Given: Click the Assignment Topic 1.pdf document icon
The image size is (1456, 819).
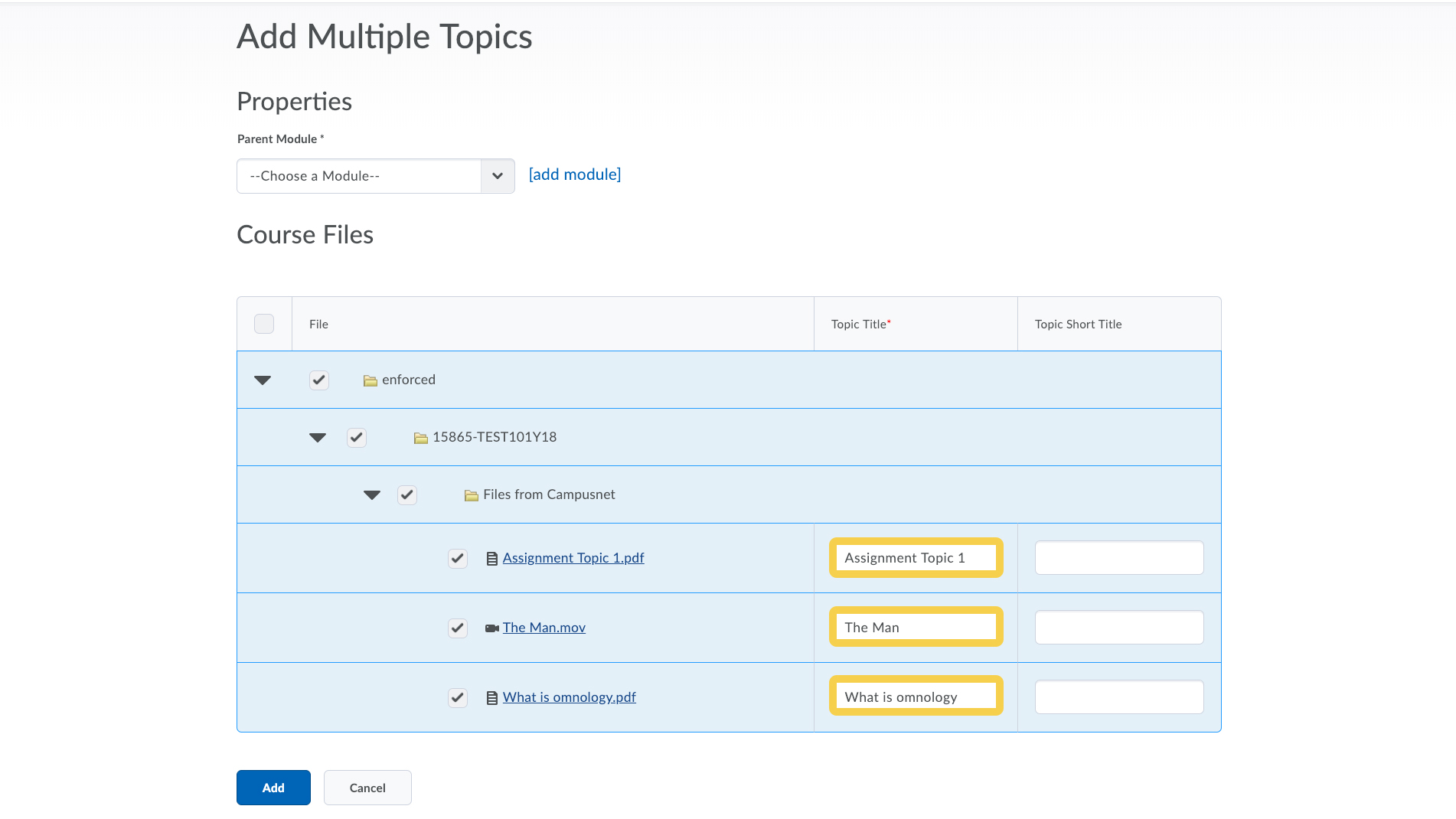Looking at the screenshot, I should point(492,559).
